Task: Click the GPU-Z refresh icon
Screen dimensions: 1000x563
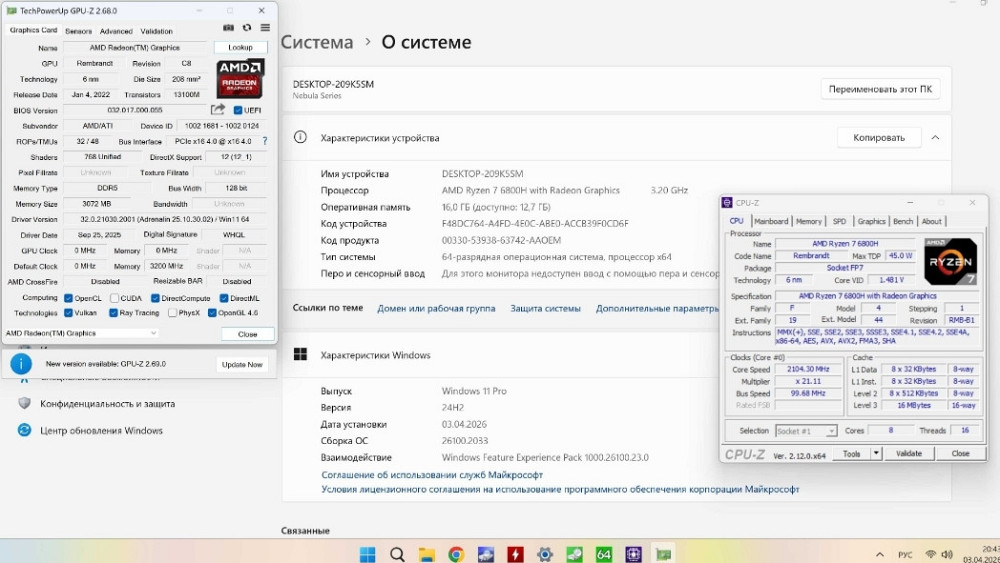Action: click(247, 29)
